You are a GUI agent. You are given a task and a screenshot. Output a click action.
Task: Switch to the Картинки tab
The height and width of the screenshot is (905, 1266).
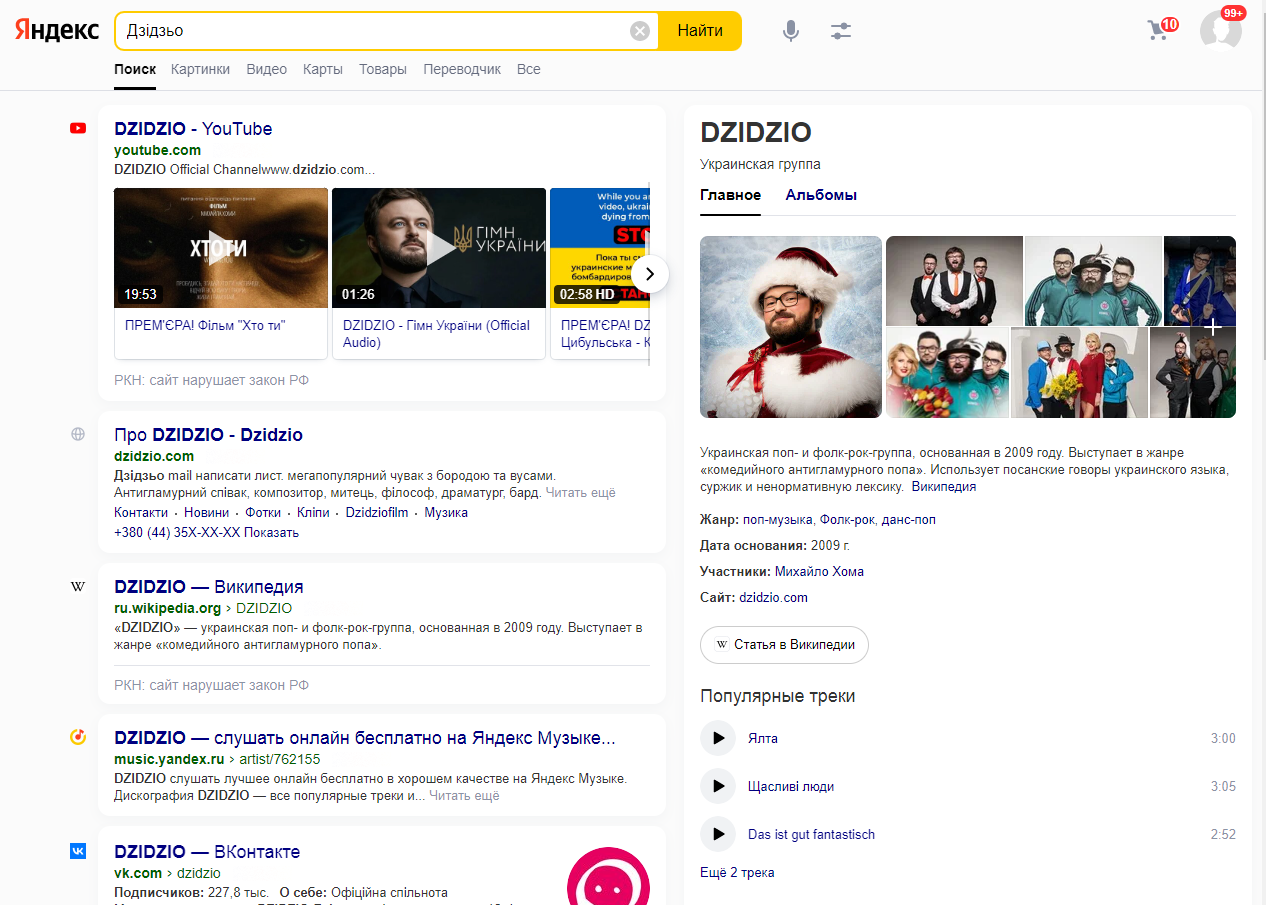200,69
